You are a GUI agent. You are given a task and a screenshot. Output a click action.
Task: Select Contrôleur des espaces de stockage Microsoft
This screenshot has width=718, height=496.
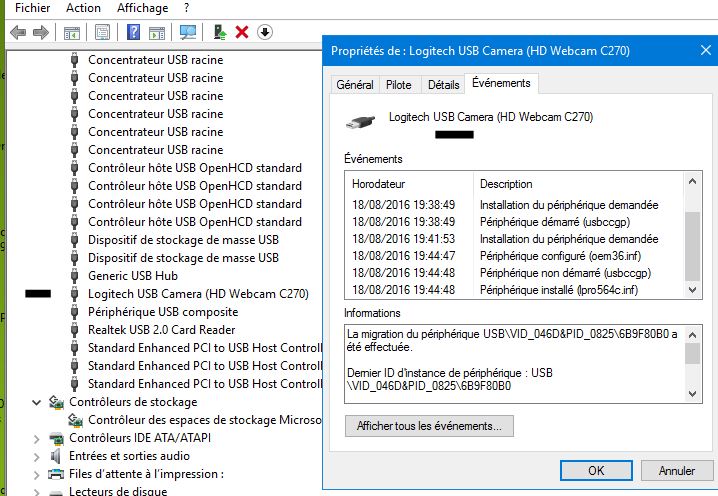(205, 420)
